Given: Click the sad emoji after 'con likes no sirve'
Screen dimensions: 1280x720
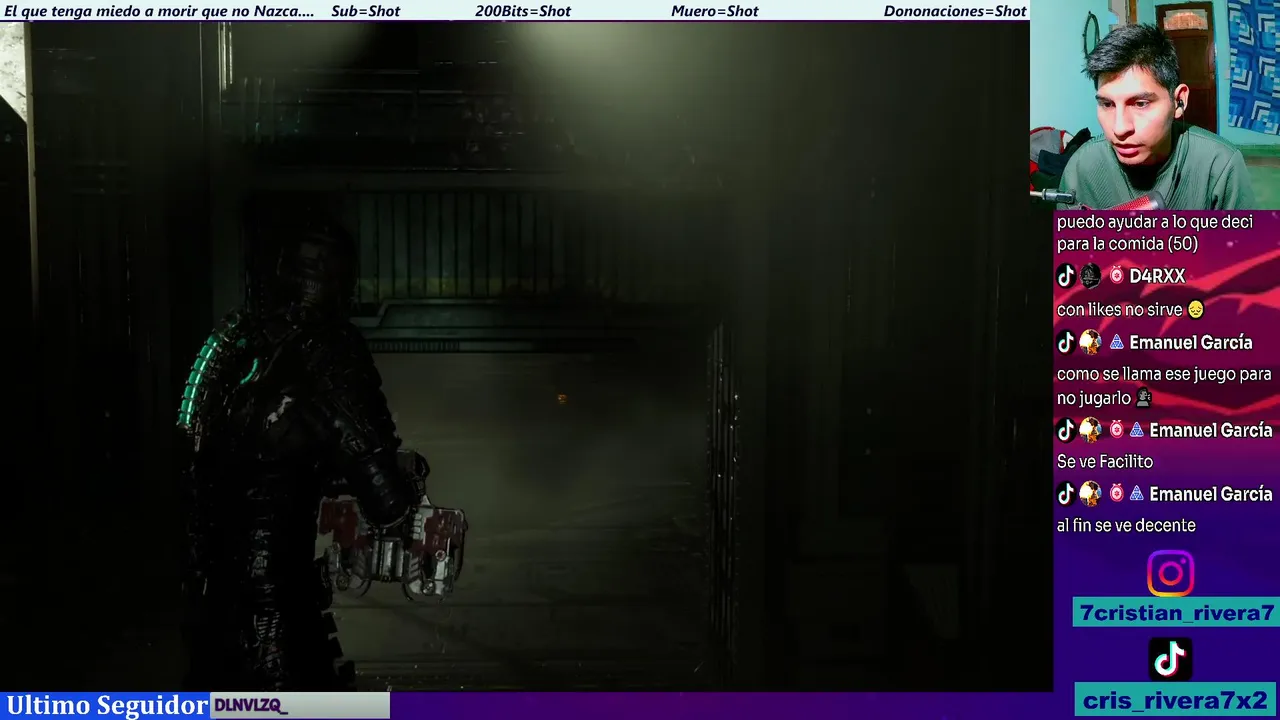Looking at the screenshot, I should coord(1195,310).
